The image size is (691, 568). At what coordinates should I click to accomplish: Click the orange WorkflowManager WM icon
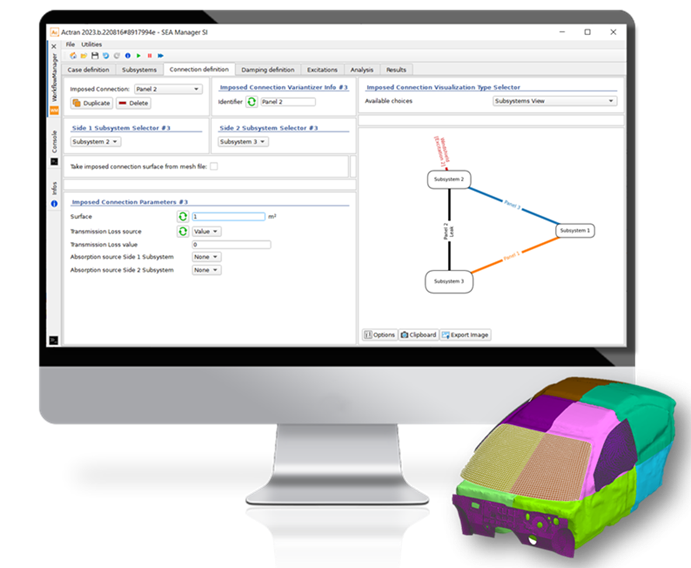[54, 110]
